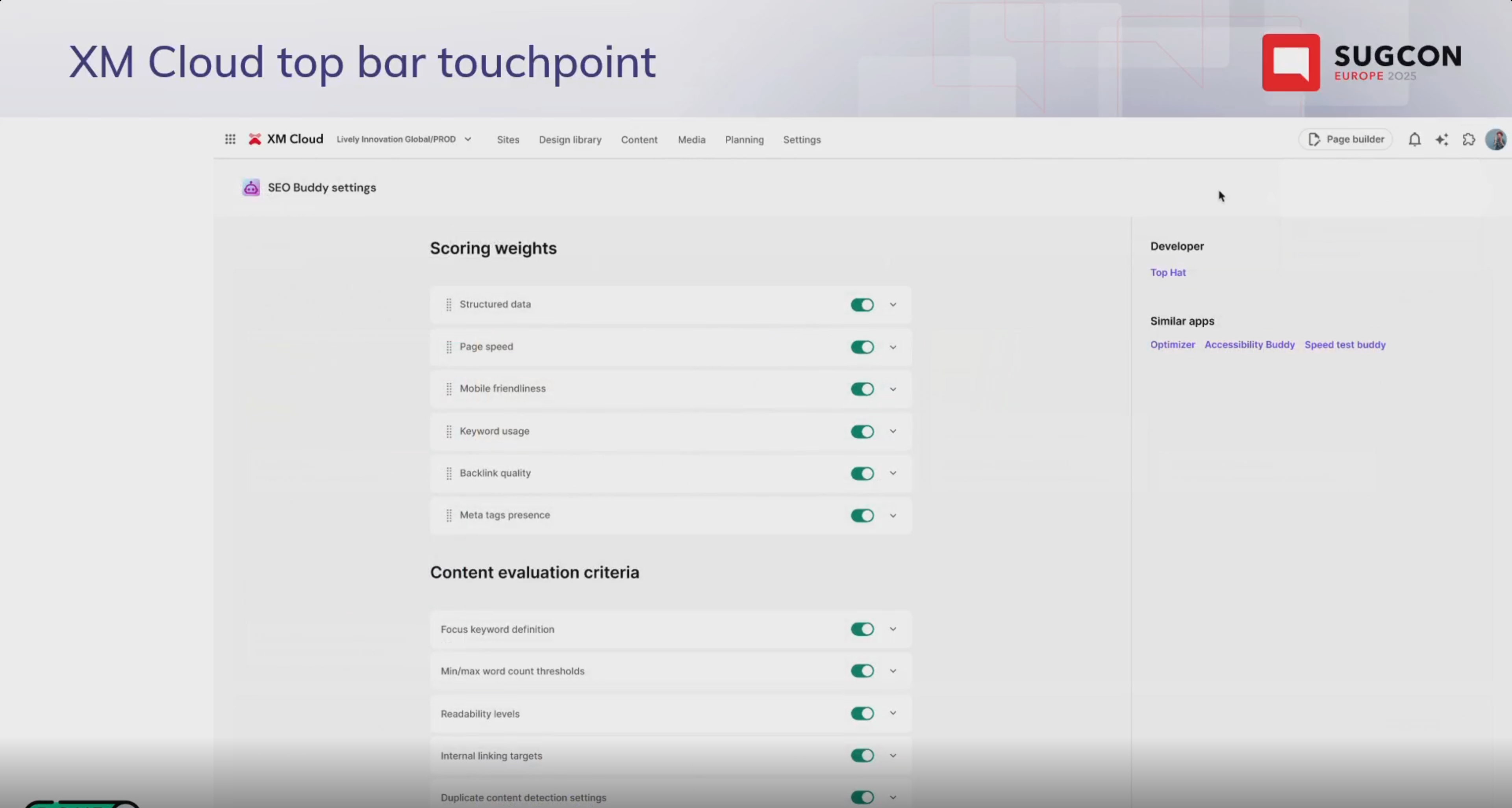Click the Keyword usage drag handle
This screenshot has height=808, width=1512.
tap(449, 432)
